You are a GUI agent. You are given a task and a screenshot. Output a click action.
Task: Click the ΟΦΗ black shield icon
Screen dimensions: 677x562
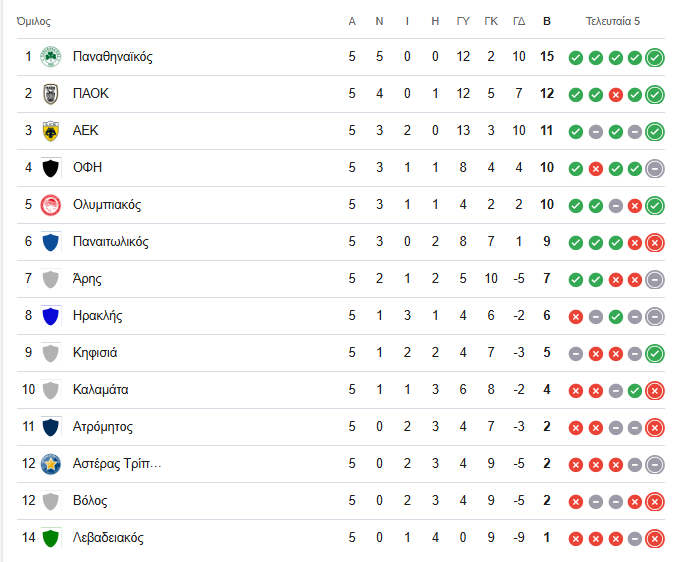pos(51,168)
